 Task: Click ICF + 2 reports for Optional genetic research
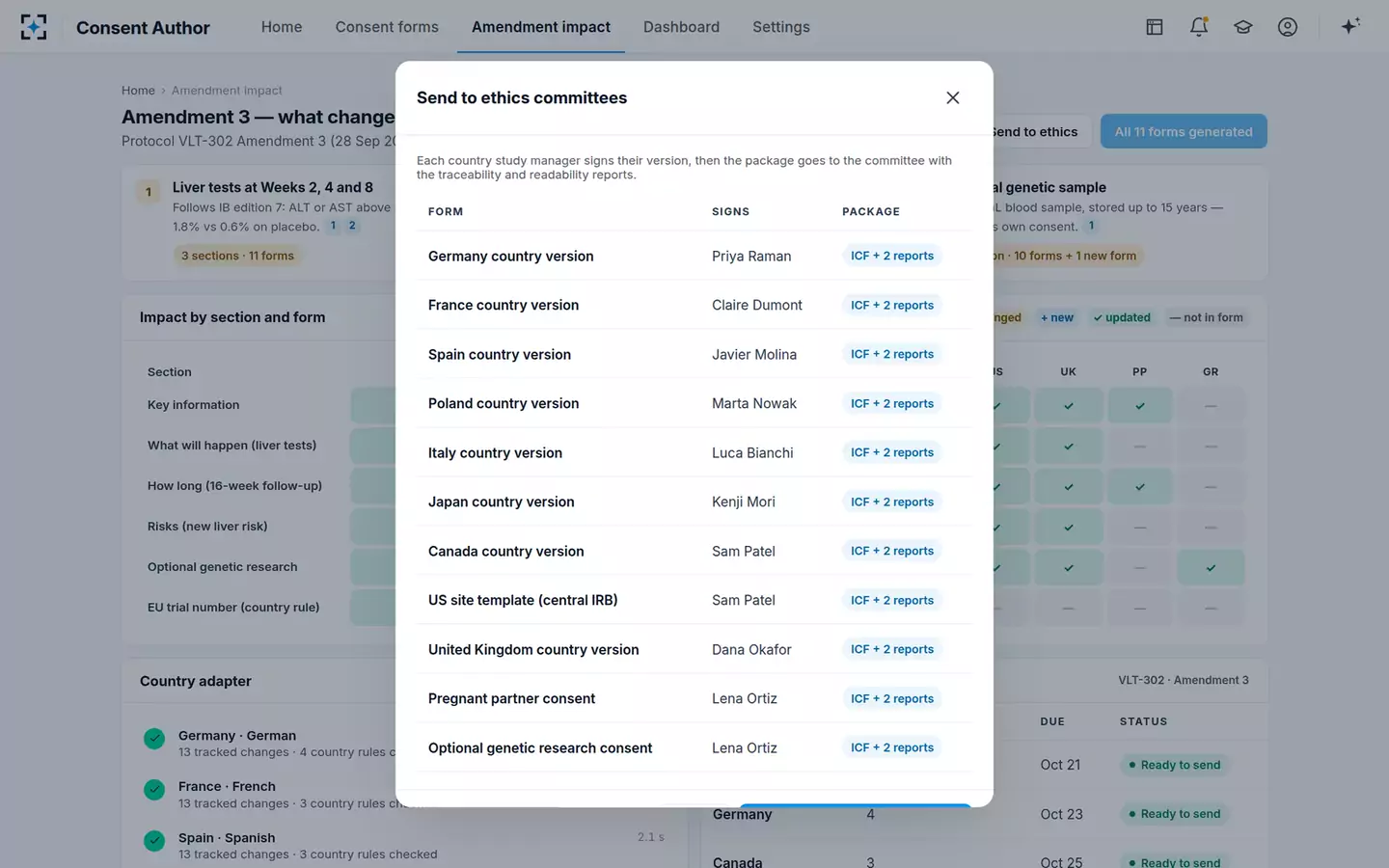pyautogui.click(x=892, y=747)
